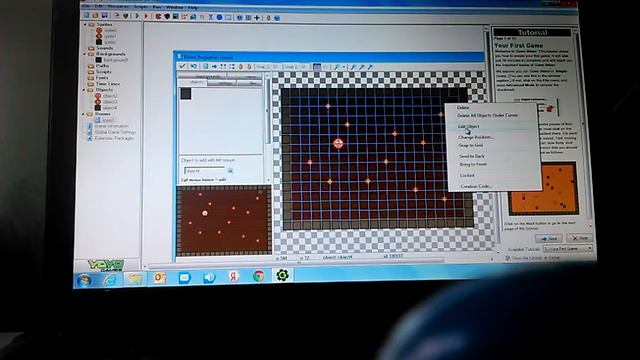Click the Open game folder icon
640x360 pixels.
(x=95, y=16)
